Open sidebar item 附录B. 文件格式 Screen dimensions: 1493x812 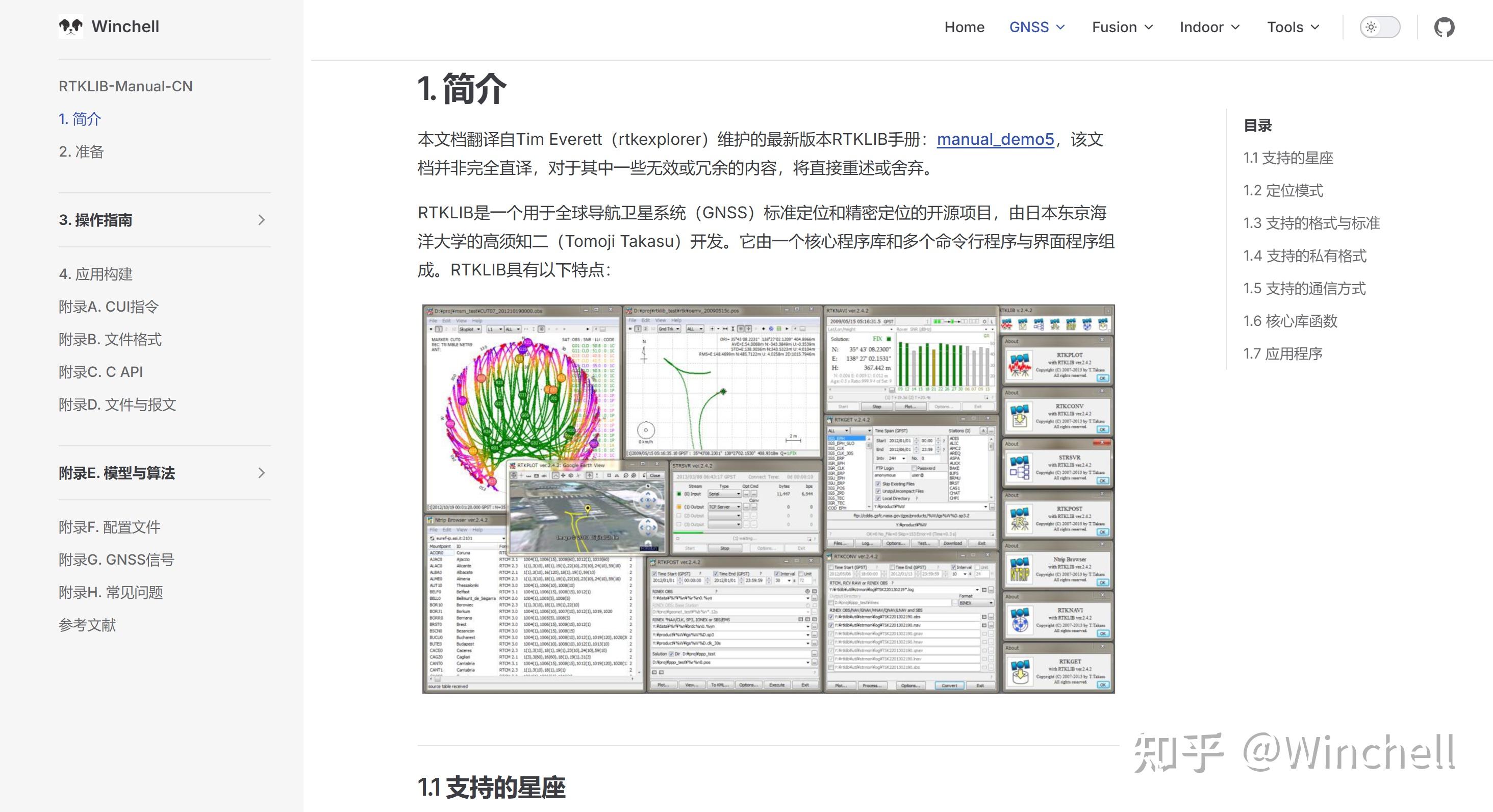pyautogui.click(x=110, y=340)
